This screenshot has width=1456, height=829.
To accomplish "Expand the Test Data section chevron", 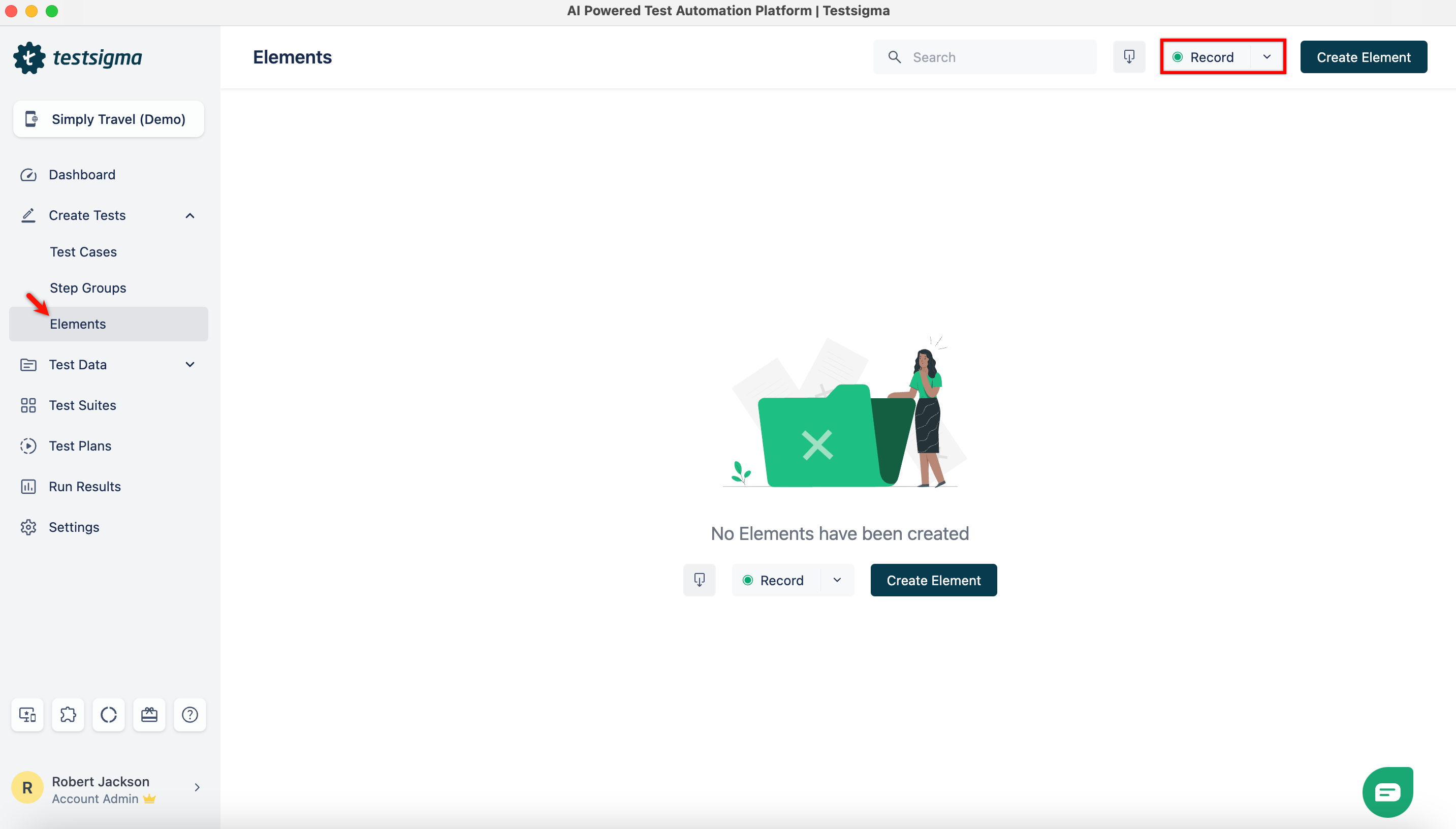I will point(190,364).
